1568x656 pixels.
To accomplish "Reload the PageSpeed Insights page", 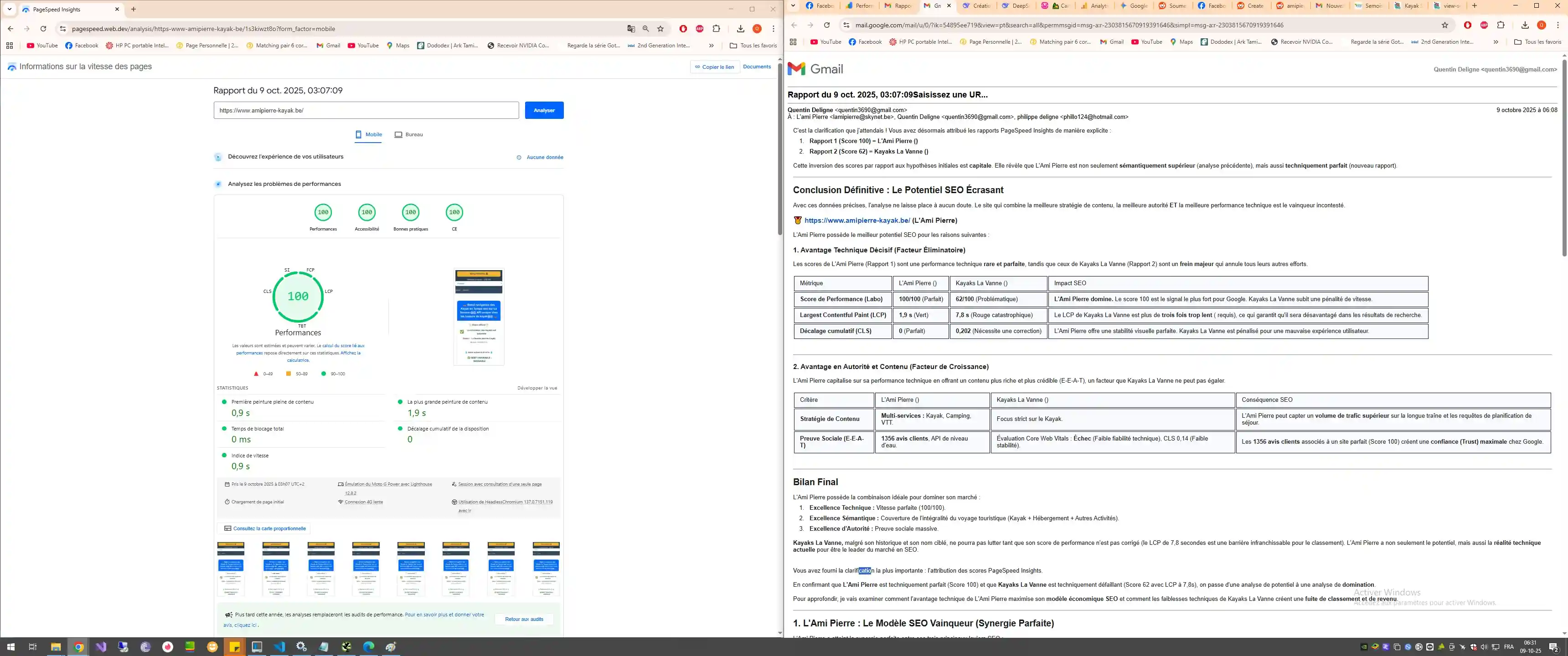I will pyautogui.click(x=43, y=29).
